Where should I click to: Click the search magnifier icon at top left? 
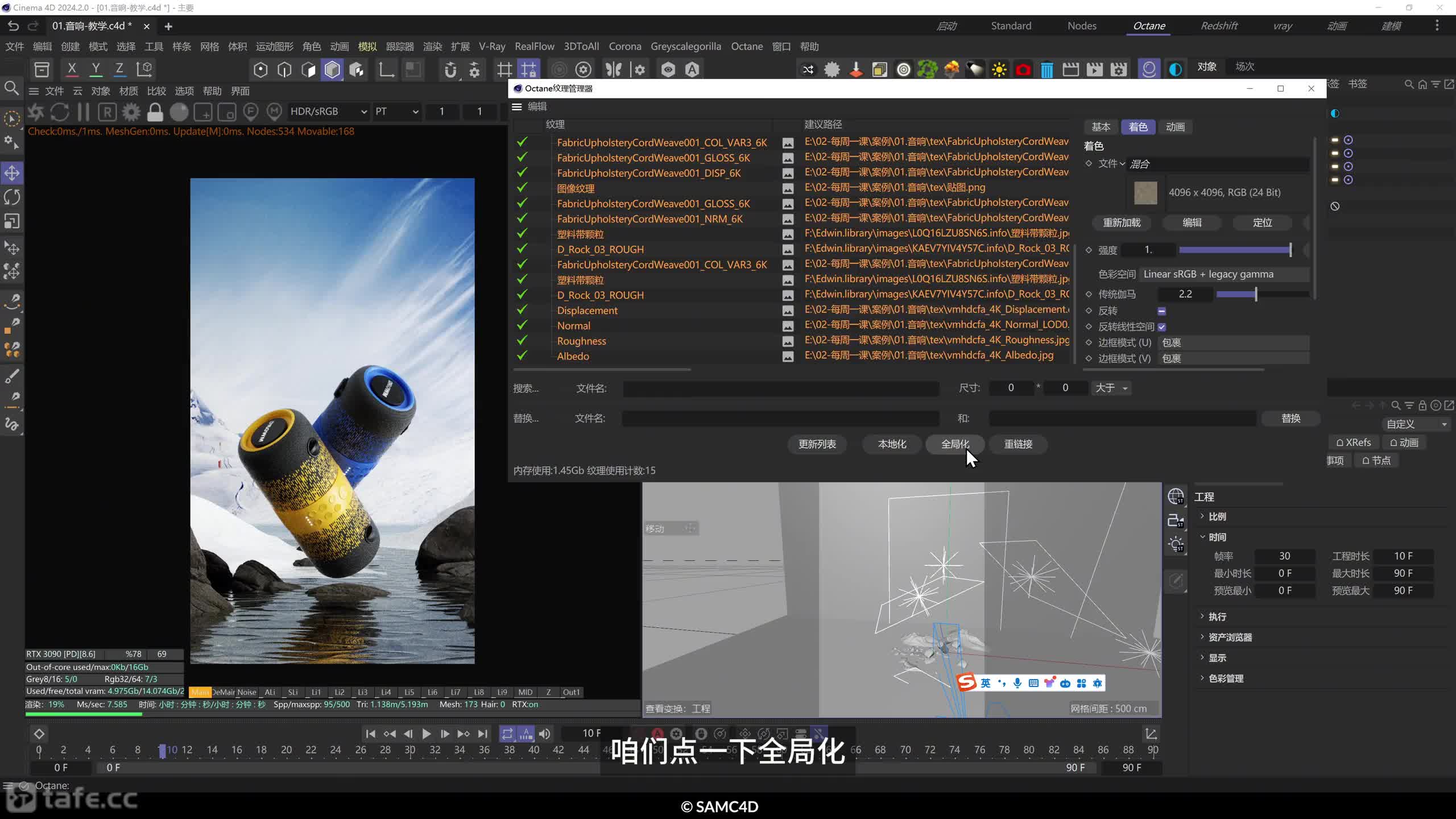[x=11, y=88]
